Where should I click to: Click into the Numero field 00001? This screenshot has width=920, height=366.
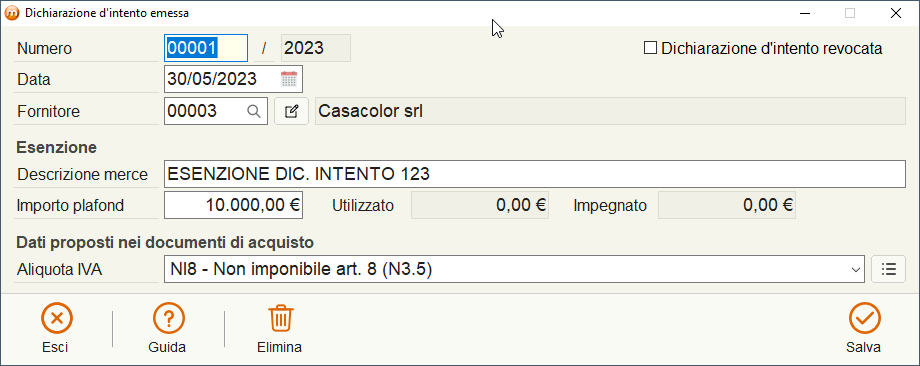[x=205, y=48]
